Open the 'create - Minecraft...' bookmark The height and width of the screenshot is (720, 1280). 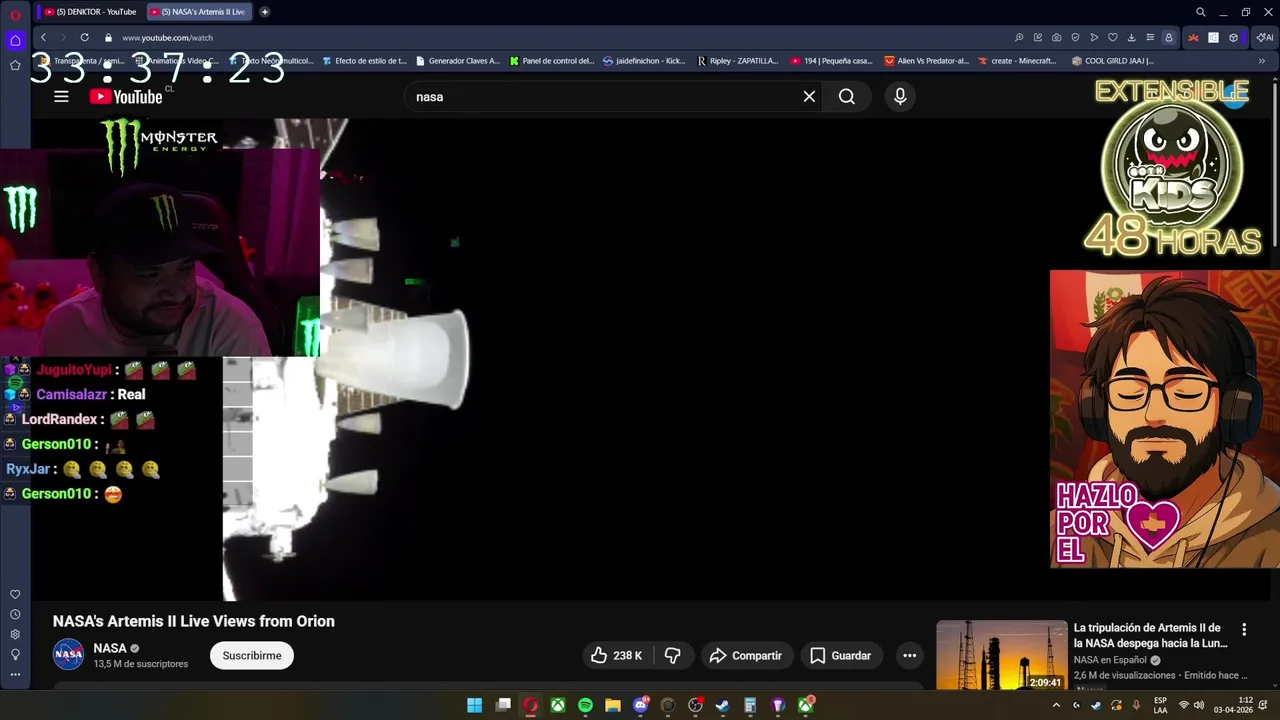(x=1017, y=61)
